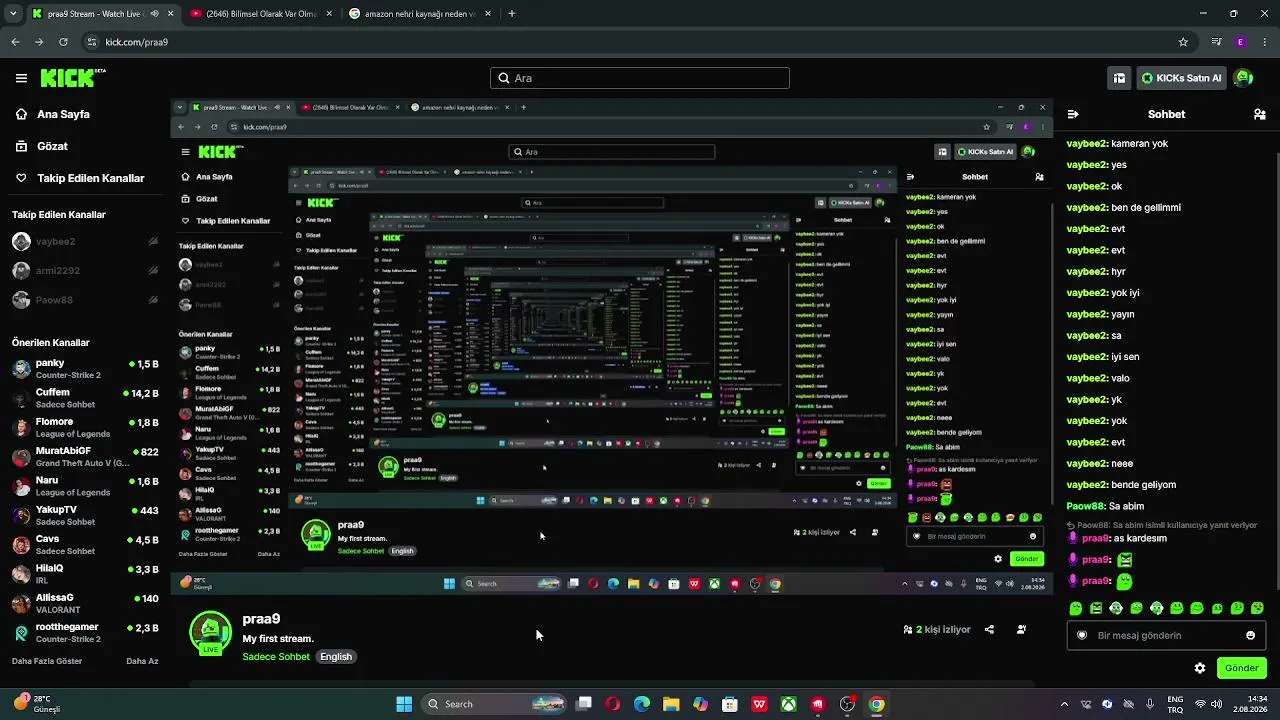Open followed channel Paow88 in the main sidebar
This screenshot has height=720, width=1280.
click(85, 299)
